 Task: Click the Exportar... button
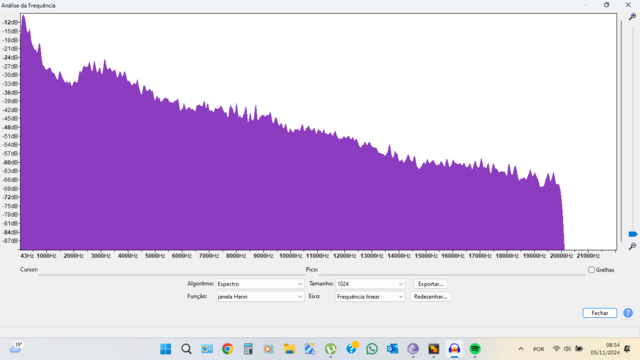tap(430, 284)
